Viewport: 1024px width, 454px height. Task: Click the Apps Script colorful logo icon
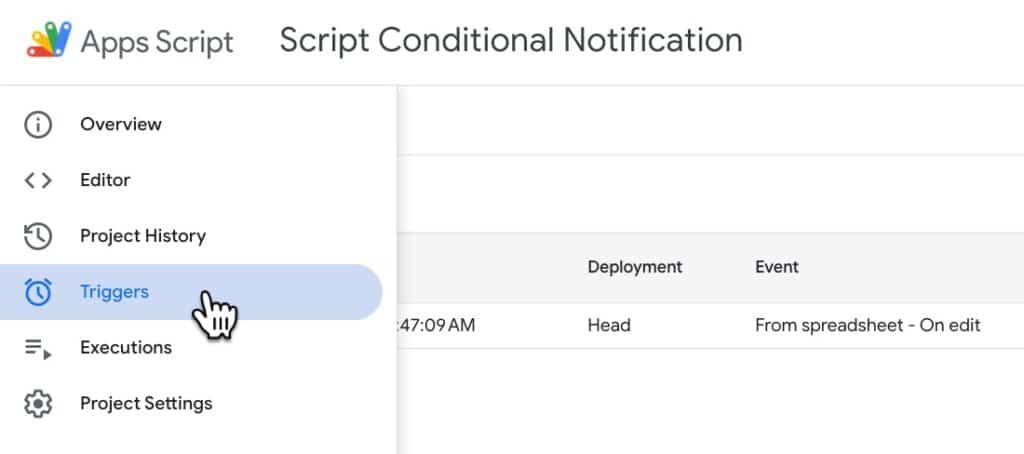[48, 41]
